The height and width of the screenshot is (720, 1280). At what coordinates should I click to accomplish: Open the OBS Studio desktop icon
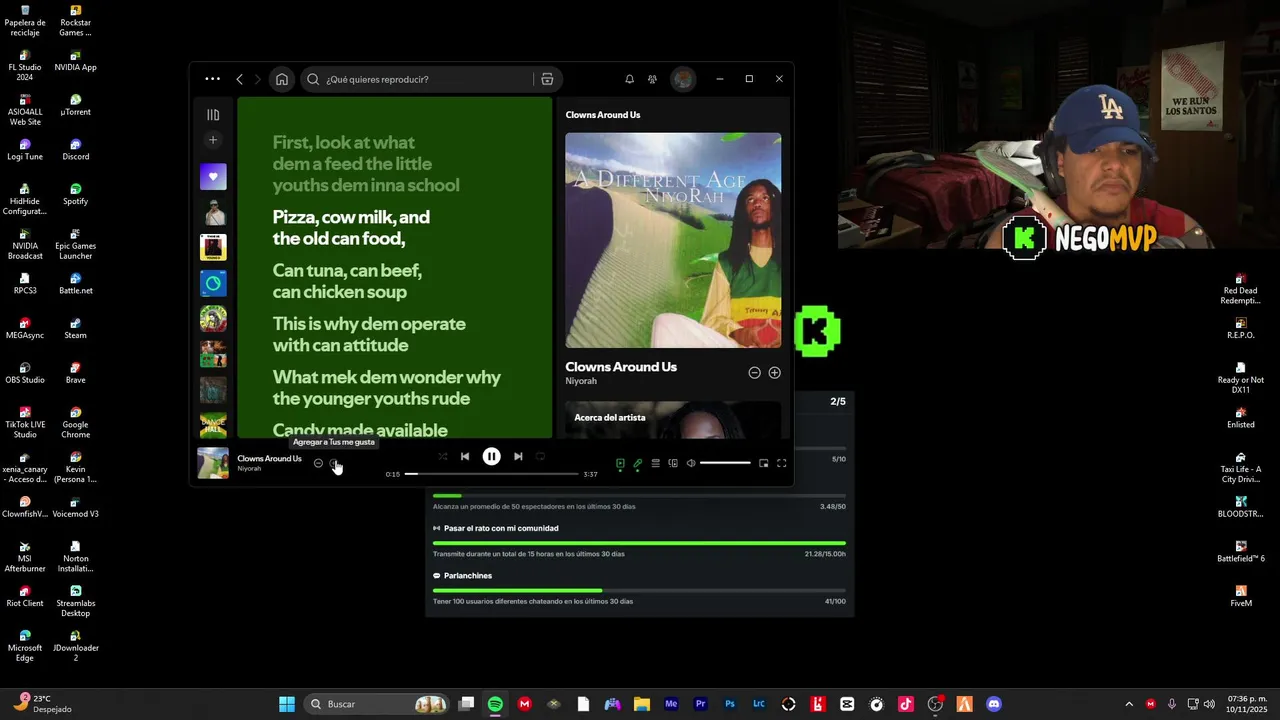click(x=25, y=373)
